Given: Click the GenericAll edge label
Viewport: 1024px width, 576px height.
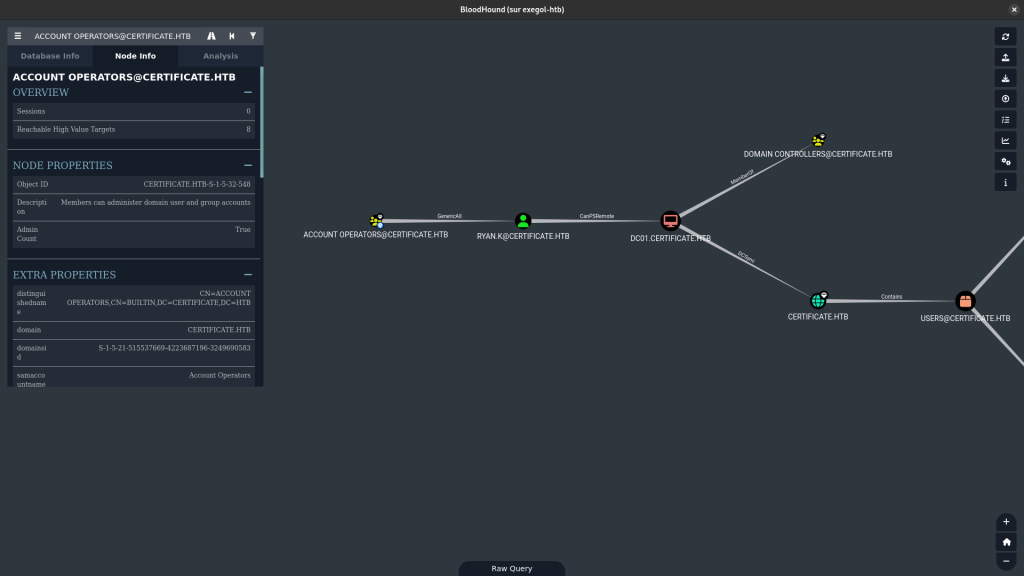Looking at the screenshot, I should click(x=449, y=216).
